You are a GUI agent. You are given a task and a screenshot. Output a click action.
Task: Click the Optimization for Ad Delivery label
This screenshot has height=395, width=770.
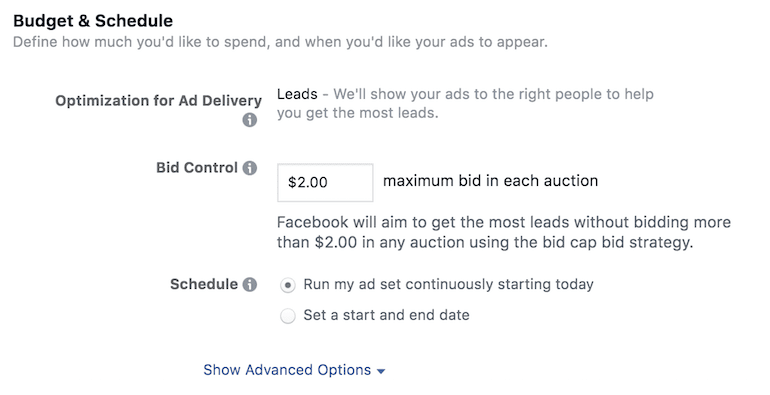tap(159, 101)
